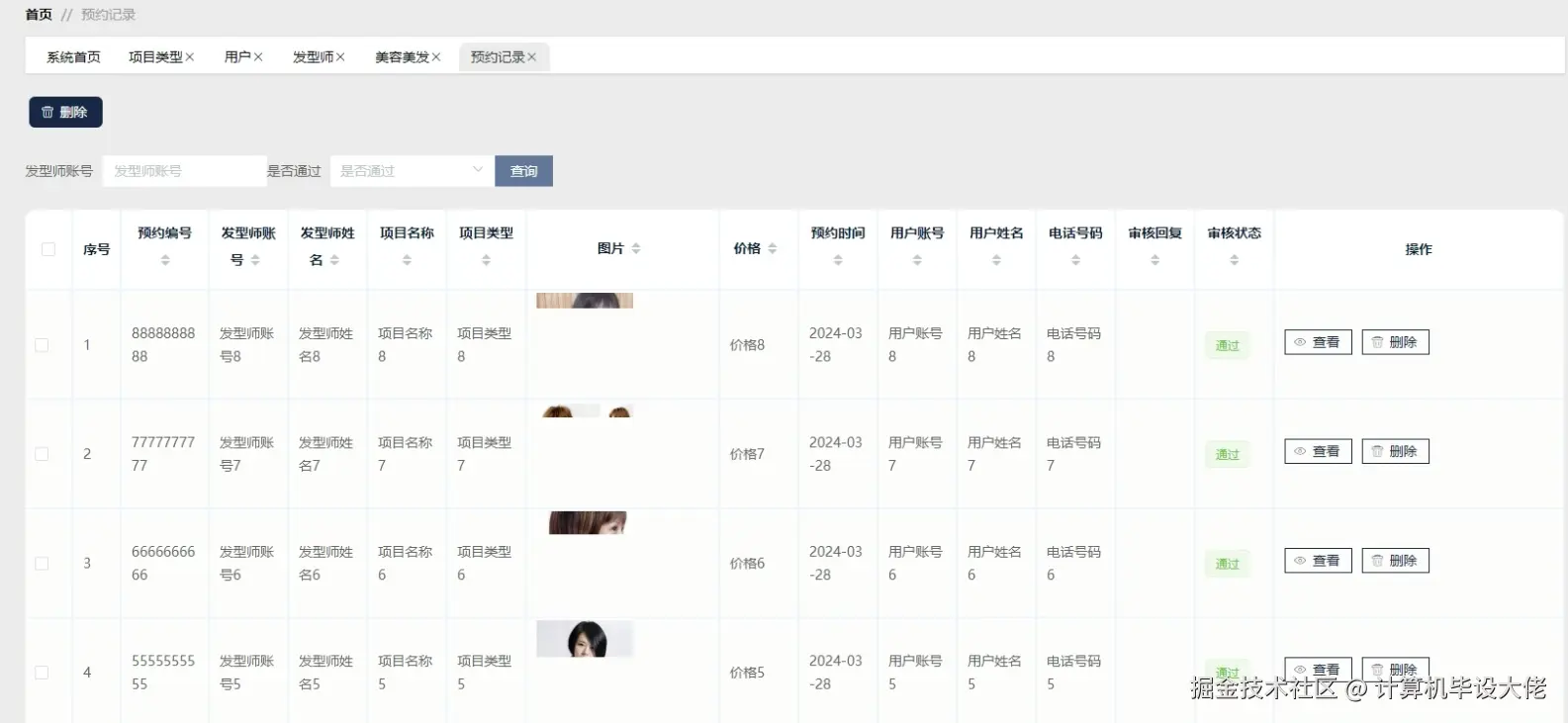This screenshot has width=1568, height=723.
Task: Close the 发型师 tab using its X
Action: tap(340, 57)
